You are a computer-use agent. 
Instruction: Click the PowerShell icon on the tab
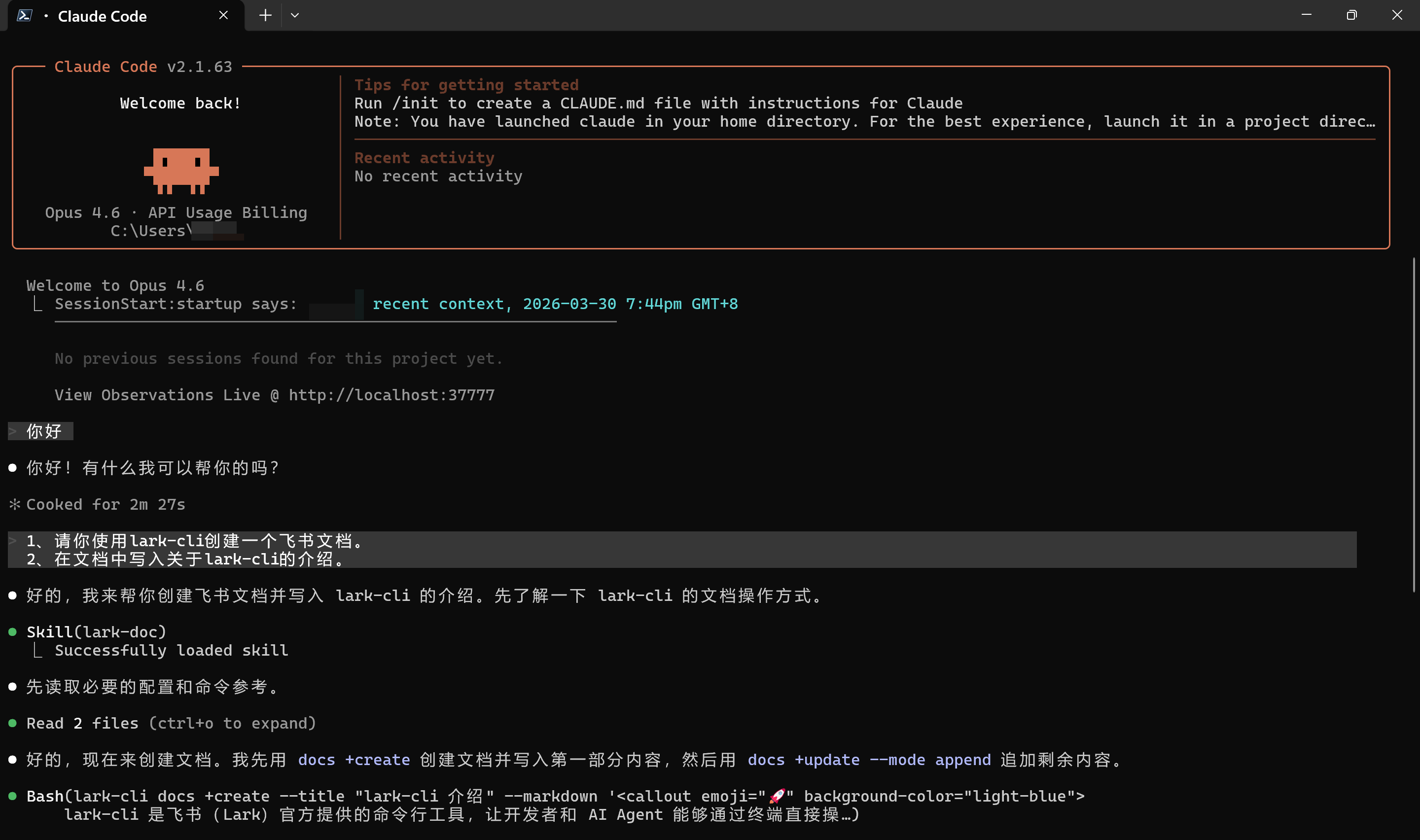click(24, 15)
